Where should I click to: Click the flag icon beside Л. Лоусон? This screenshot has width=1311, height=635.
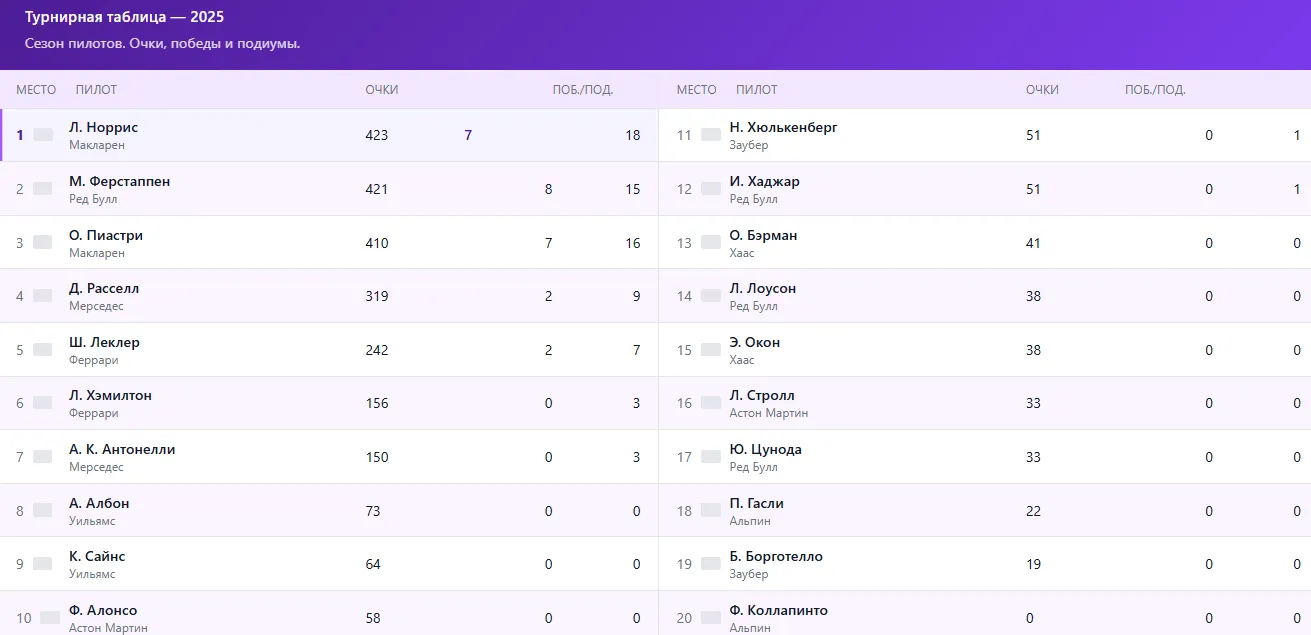(711, 295)
